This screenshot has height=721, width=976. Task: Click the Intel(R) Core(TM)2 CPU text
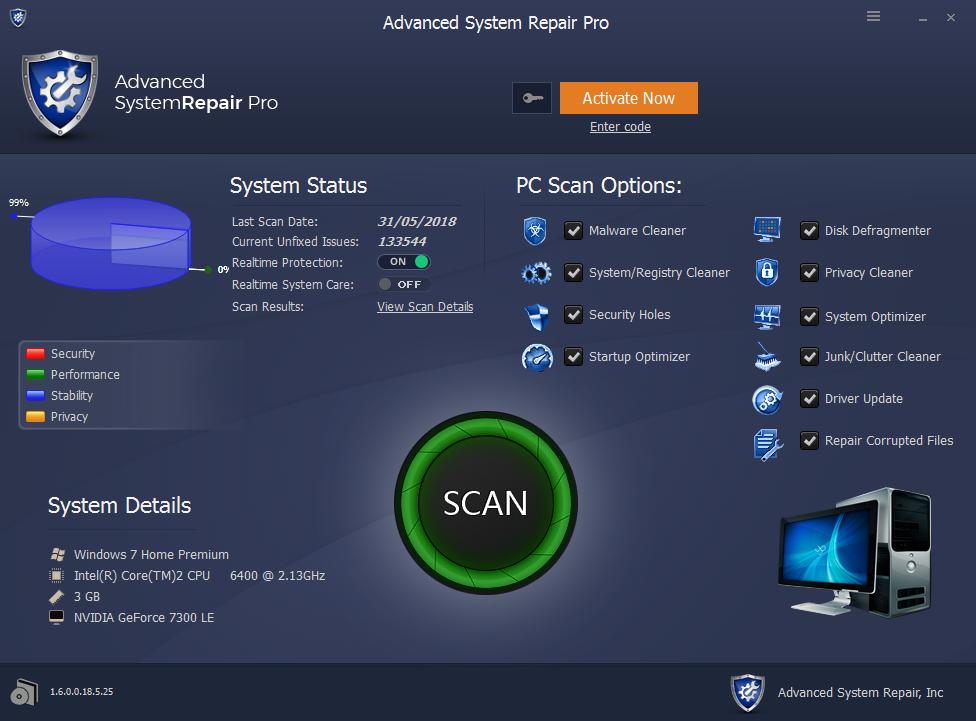[x=142, y=575]
